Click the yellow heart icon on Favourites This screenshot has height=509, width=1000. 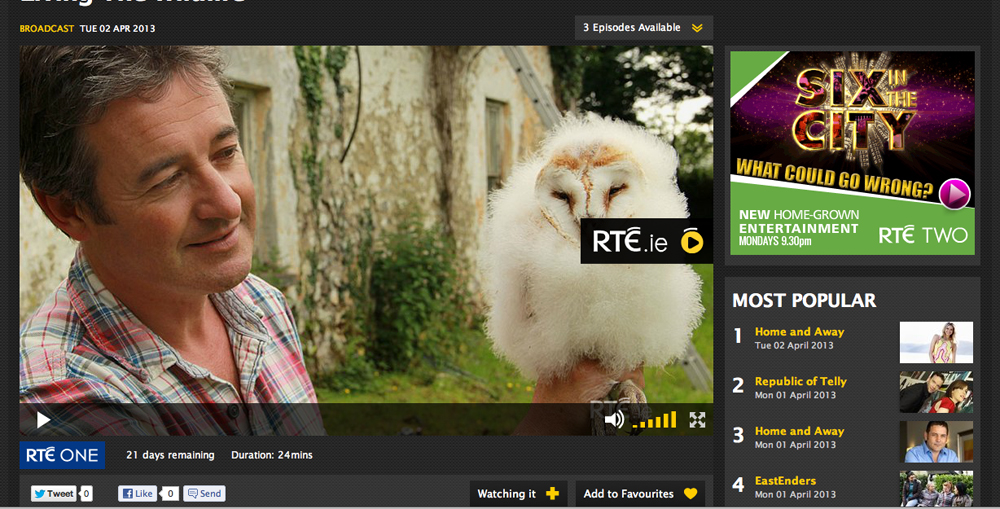pyautogui.click(x=690, y=494)
